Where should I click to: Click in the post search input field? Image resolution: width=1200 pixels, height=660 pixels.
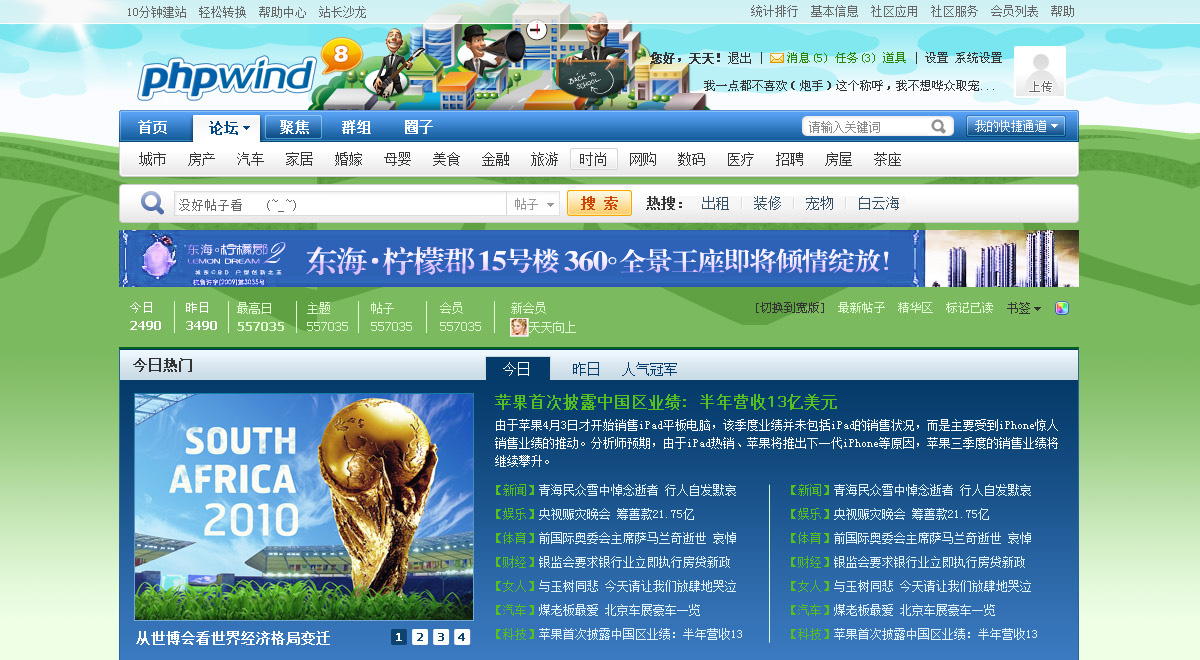pyautogui.click(x=340, y=204)
